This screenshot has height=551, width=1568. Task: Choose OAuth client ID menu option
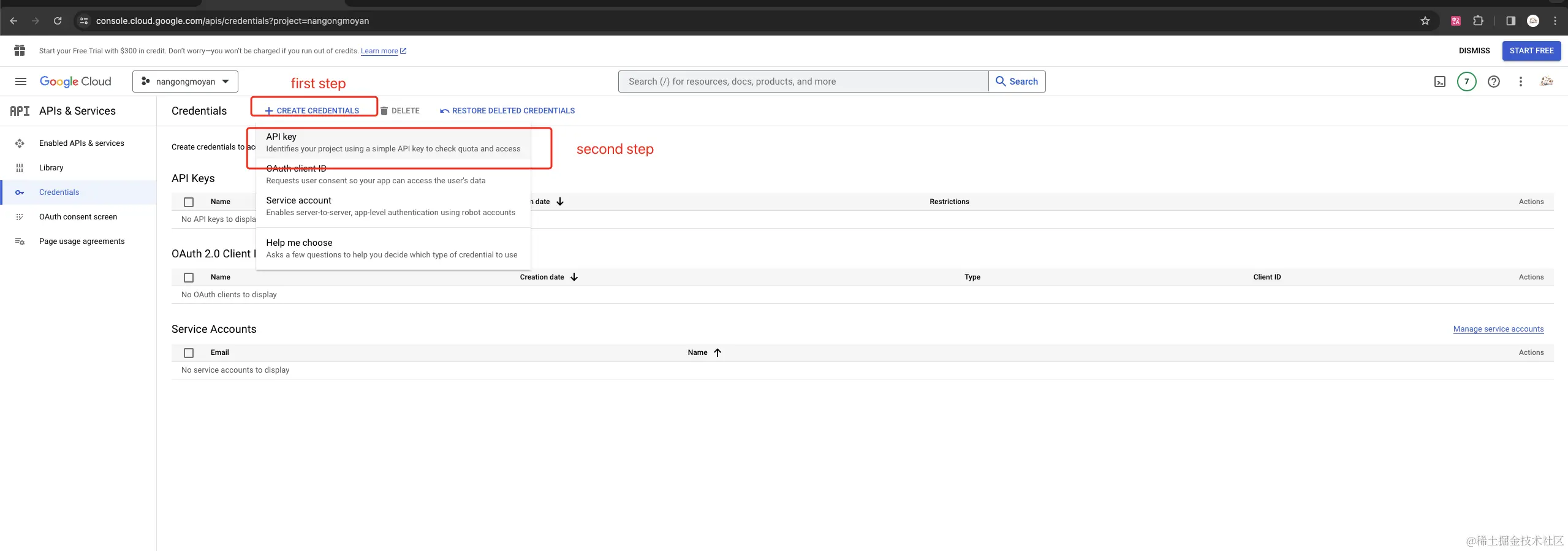coord(393,175)
